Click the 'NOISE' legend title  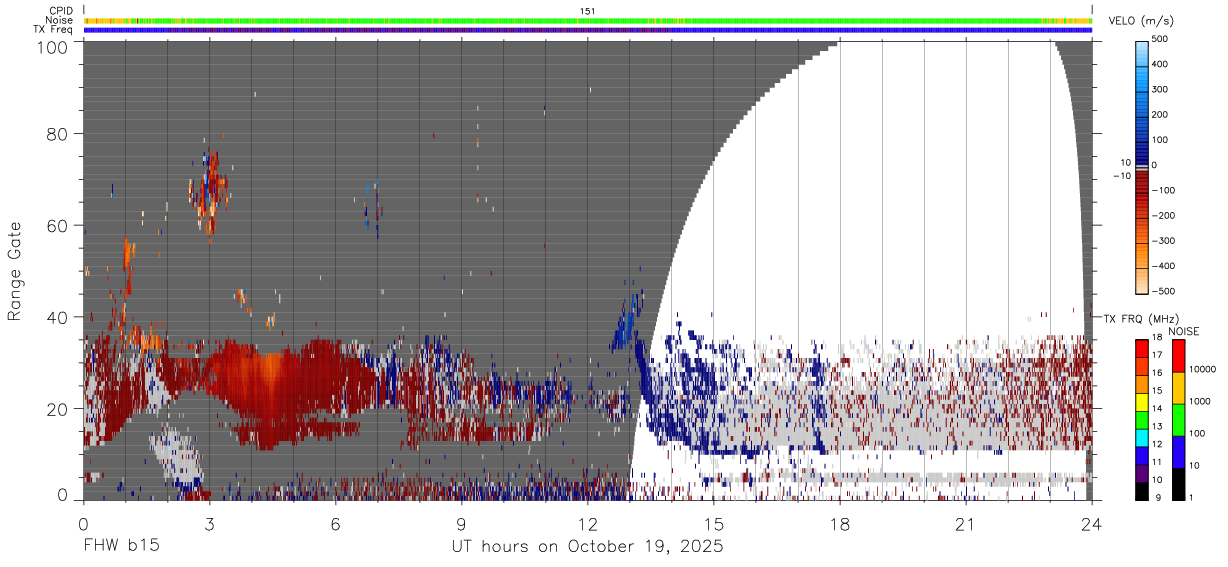pyautogui.click(x=1185, y=331)
